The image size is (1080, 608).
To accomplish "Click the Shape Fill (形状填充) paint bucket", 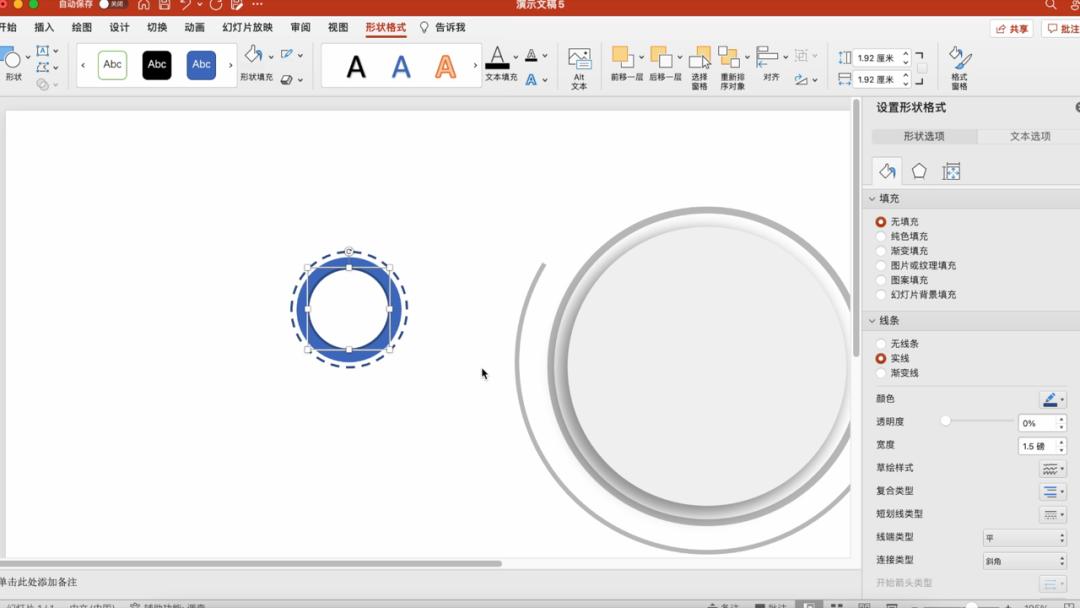I will (254, 56).
